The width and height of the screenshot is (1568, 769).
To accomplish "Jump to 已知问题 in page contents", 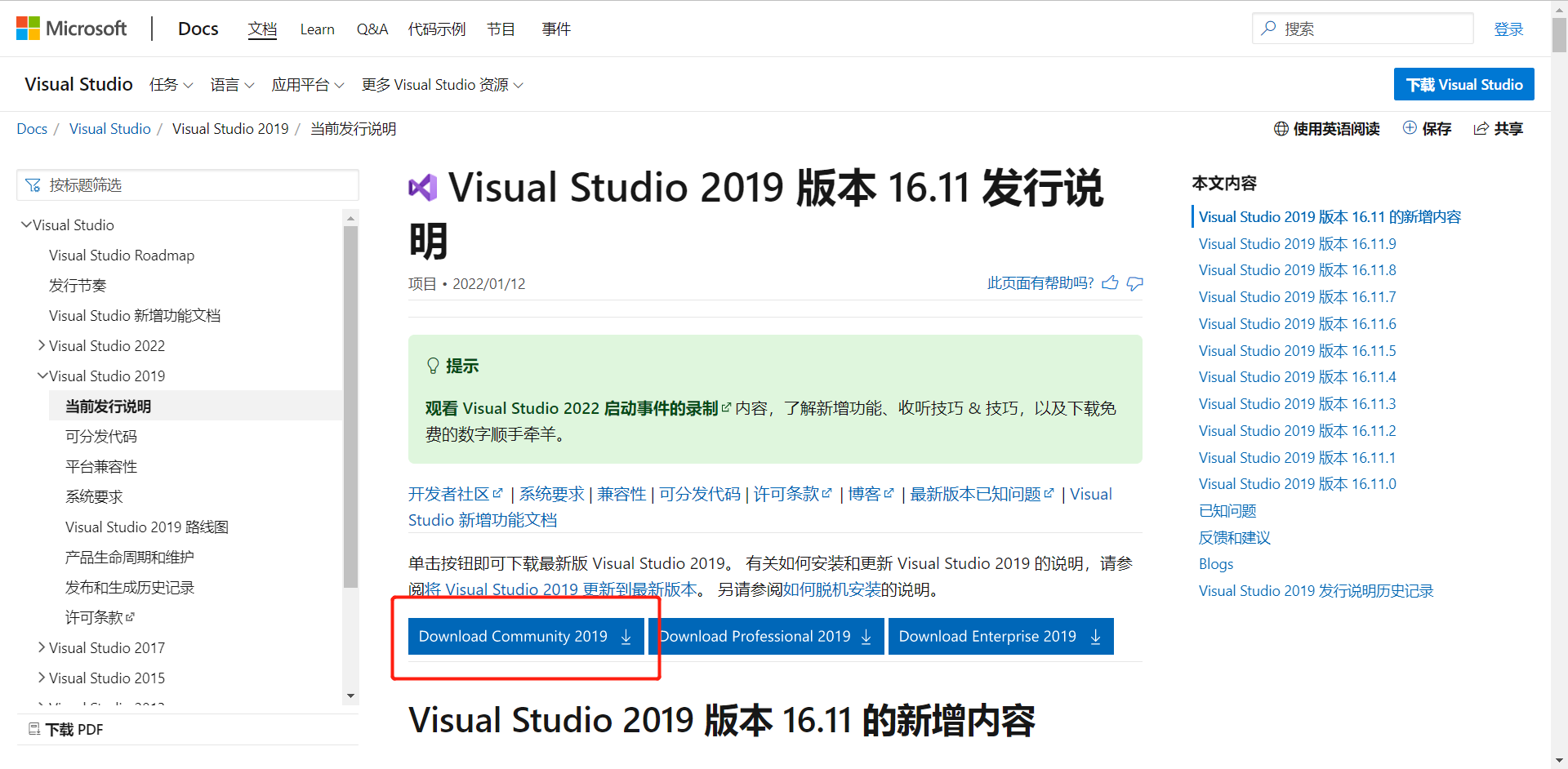I will (1227, 510).
